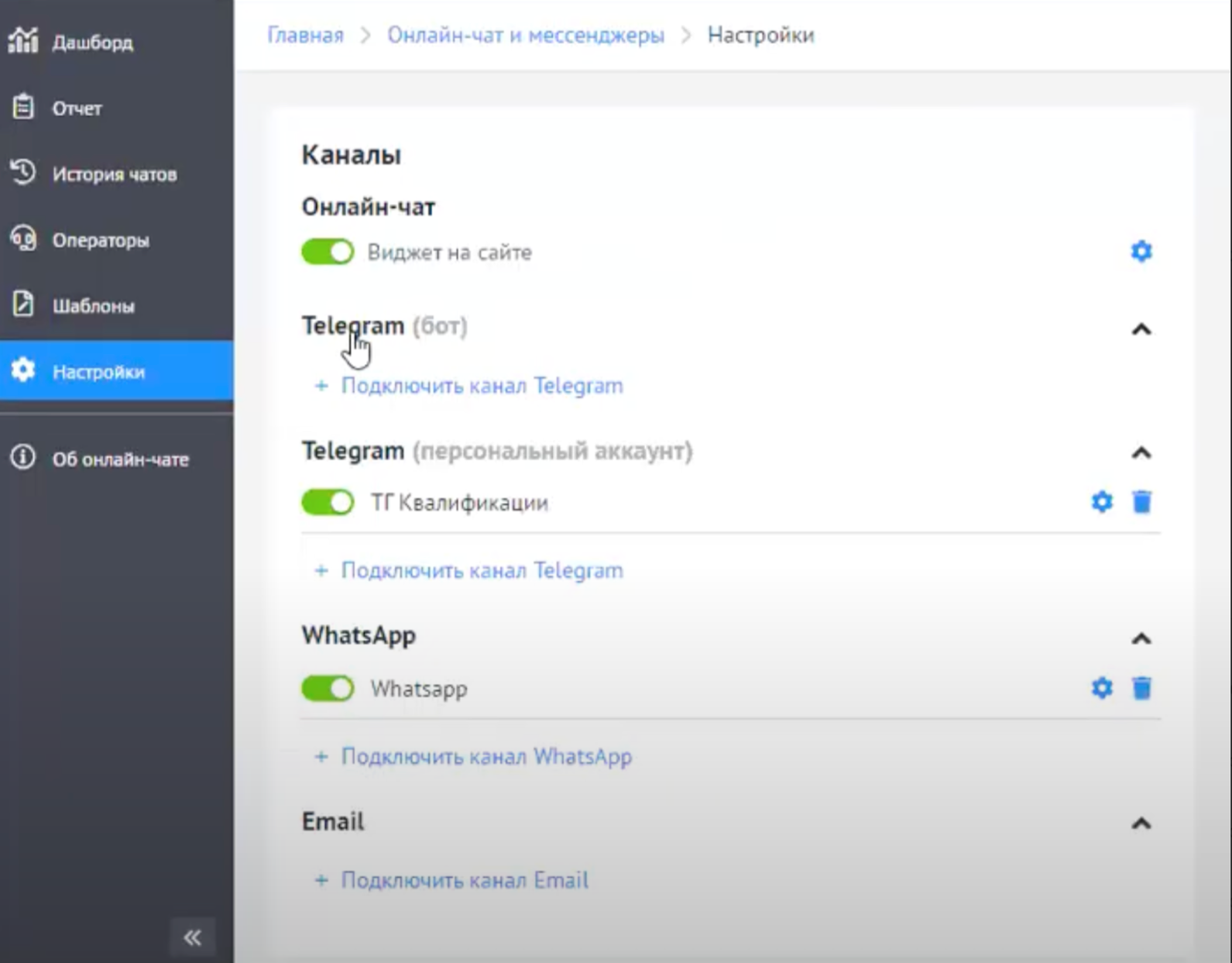Image resolution: width=1232 pixels, height=963 pixels.
Task: Click plus icon beside Подключить канал WhatsApp
Action: tap(321, 756)
